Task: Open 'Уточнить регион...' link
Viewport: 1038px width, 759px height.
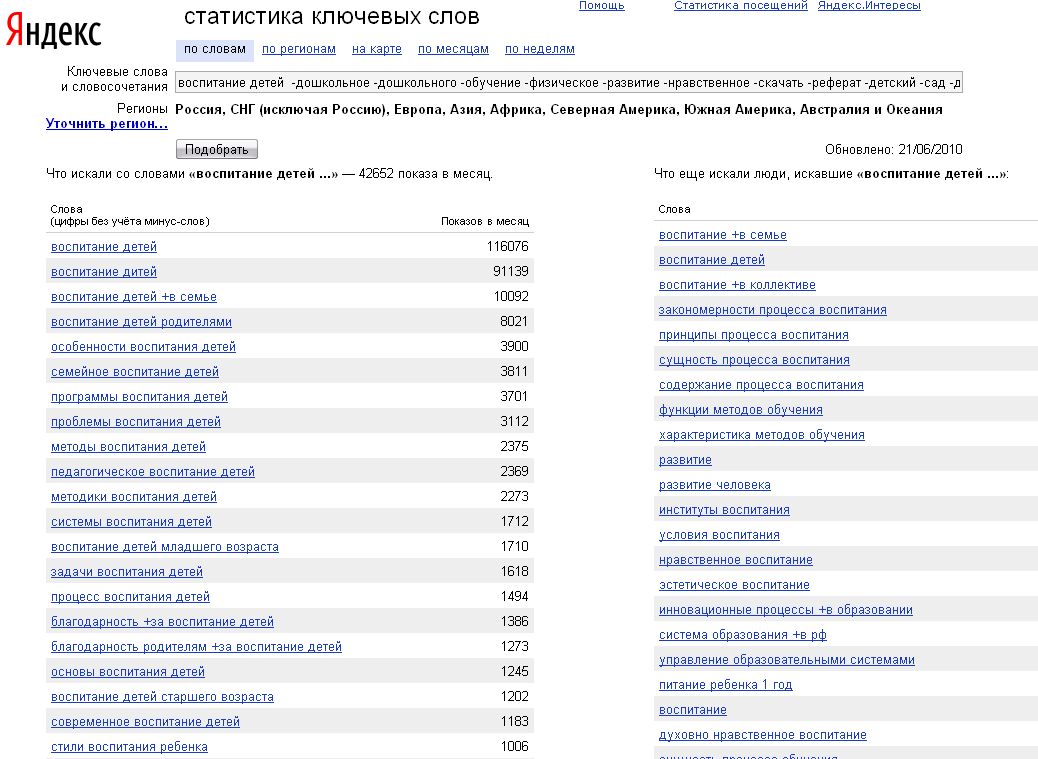Action: click(x=106, y=124)
